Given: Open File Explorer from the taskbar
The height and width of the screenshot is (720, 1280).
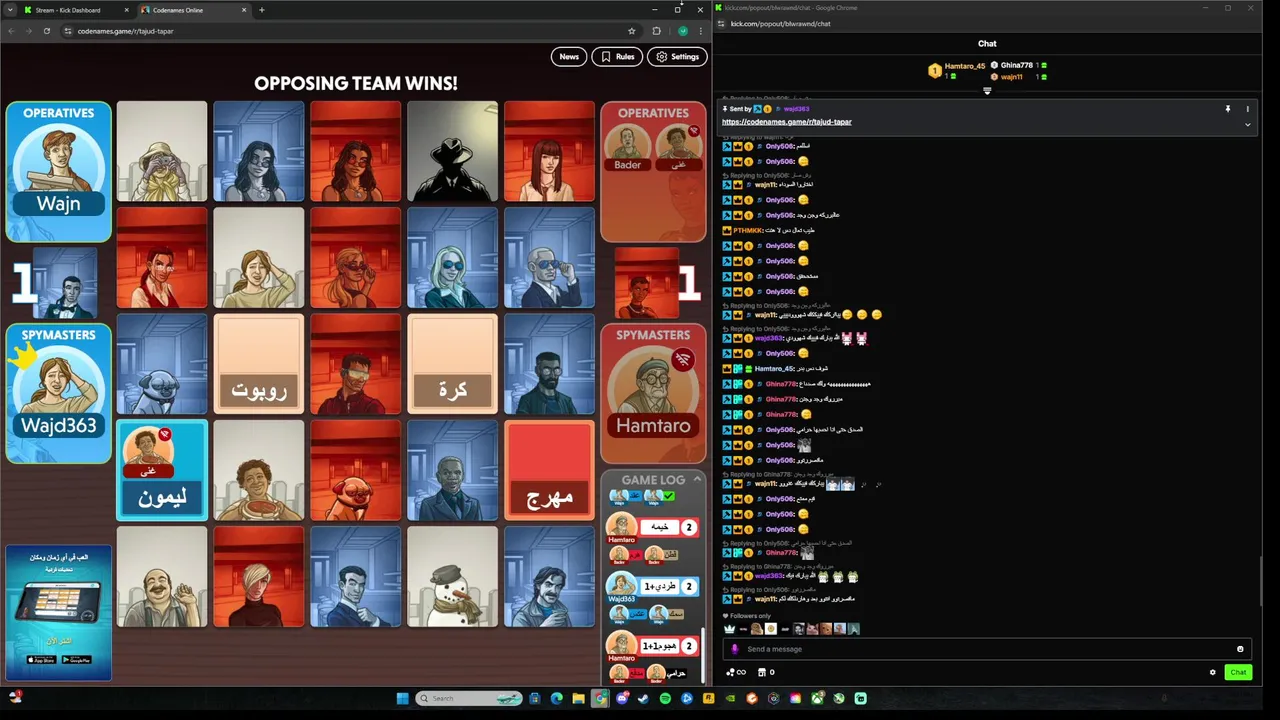Looking at the screenshot, I should click(578, 698).
